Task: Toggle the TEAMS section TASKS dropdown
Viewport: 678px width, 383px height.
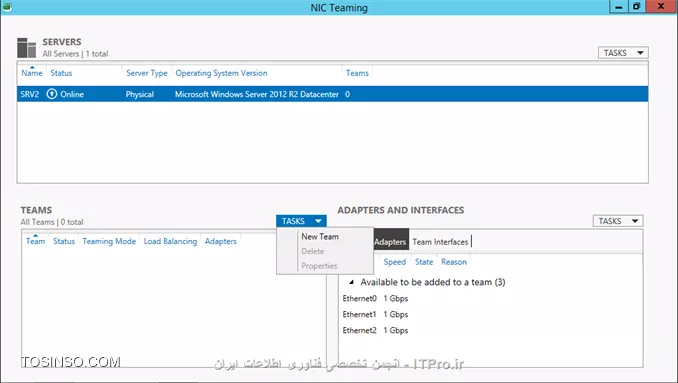Action: 301,221
